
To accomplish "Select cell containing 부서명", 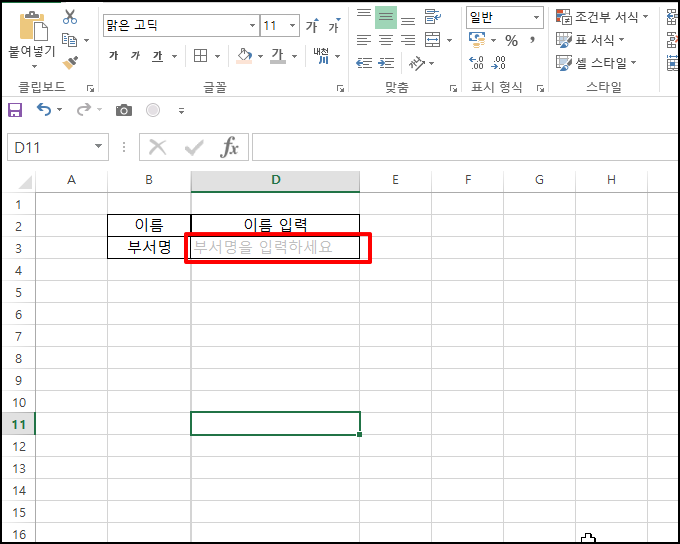I will [x=149, y=247].
